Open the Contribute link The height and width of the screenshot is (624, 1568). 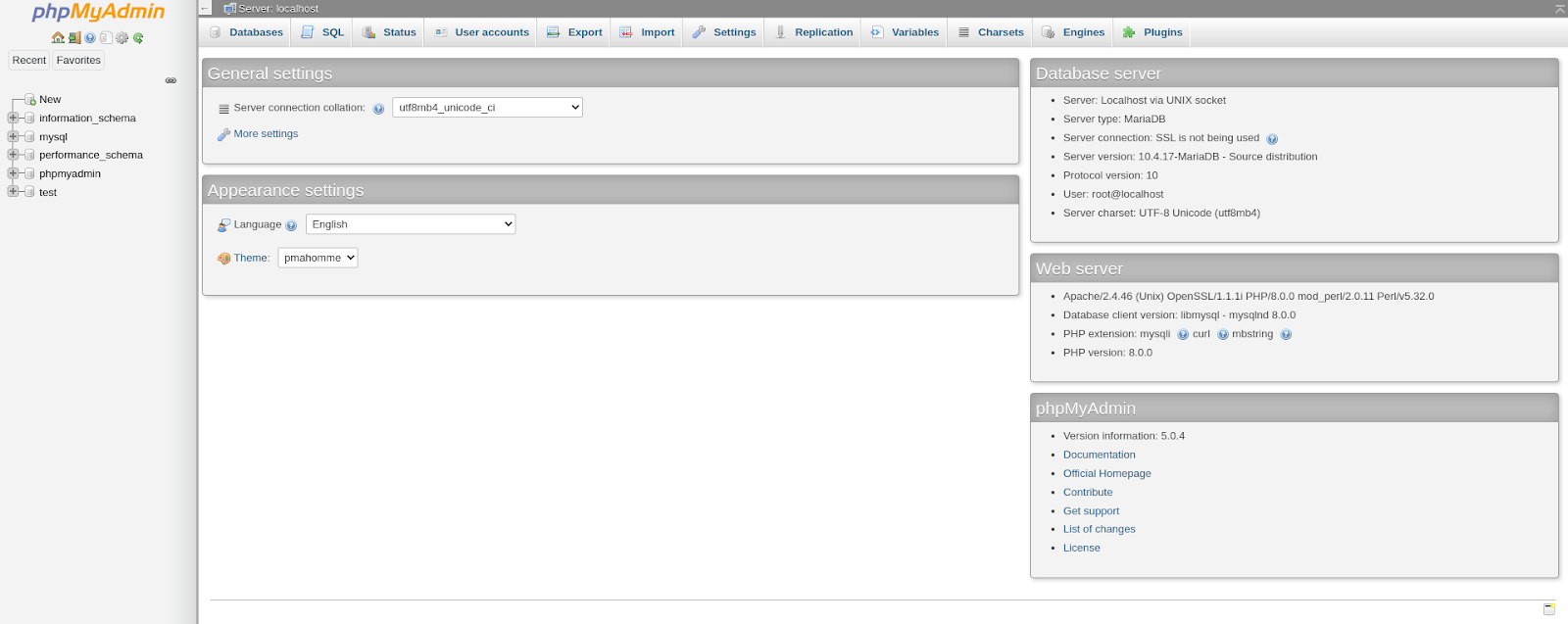tap(1088, 492)
